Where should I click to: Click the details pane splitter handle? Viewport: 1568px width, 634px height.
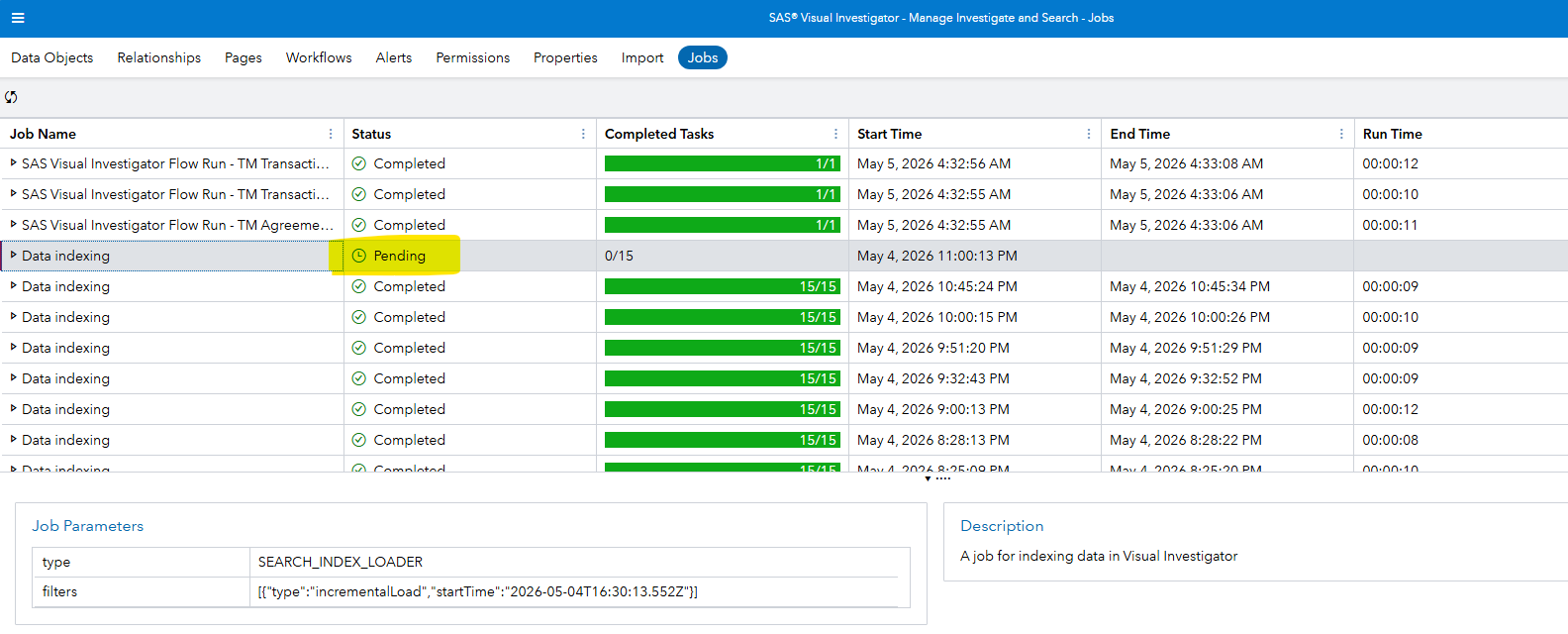pyautogui.click(x=936, y=477)
